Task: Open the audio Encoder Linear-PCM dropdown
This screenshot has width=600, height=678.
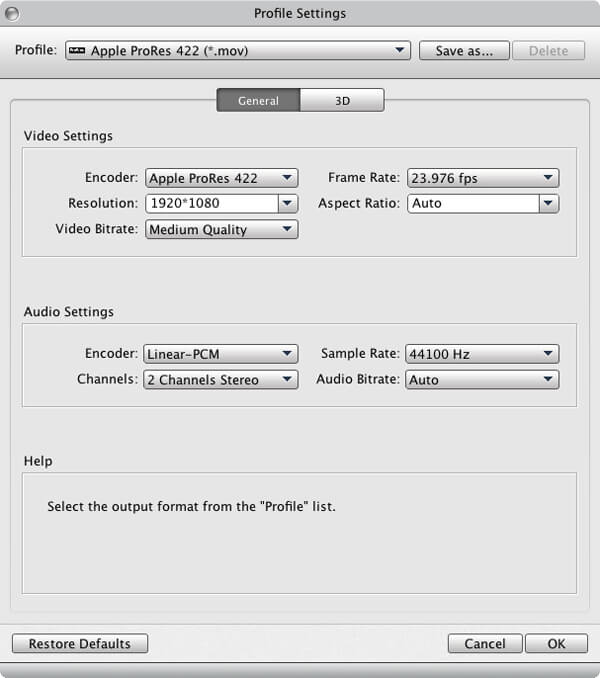Action: (x=221, y=354)
